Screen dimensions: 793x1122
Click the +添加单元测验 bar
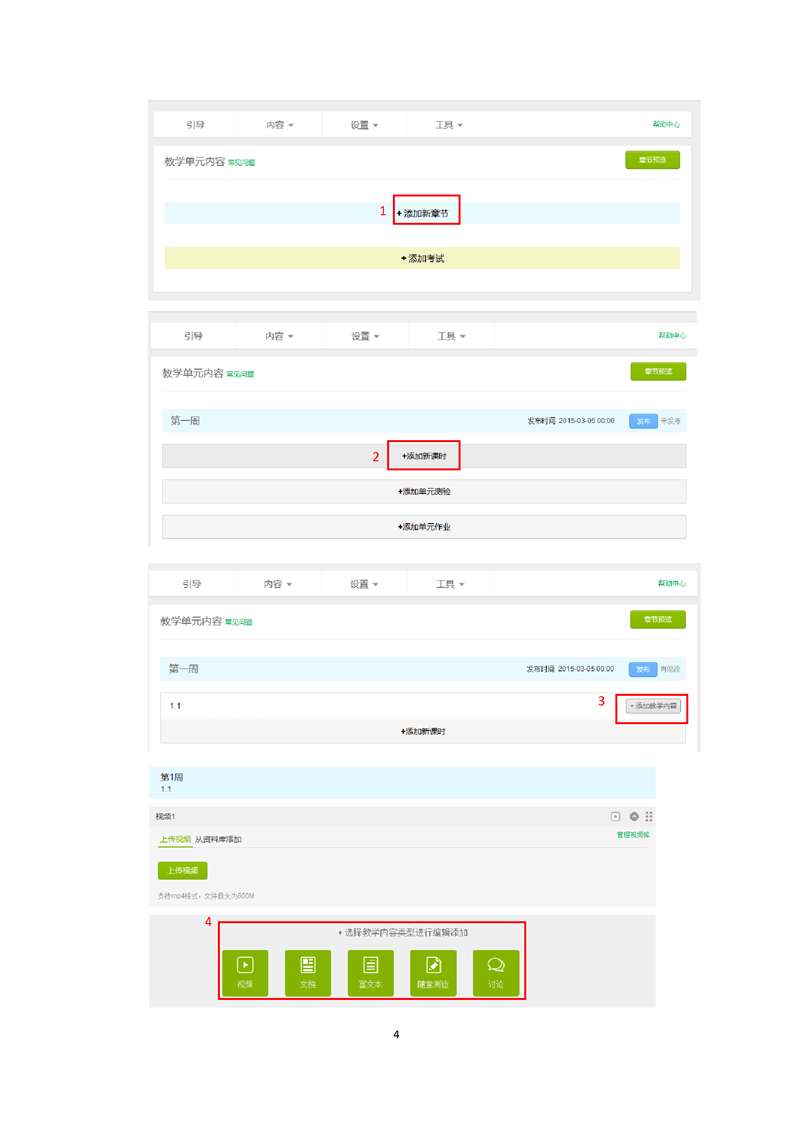click(424, 492)
